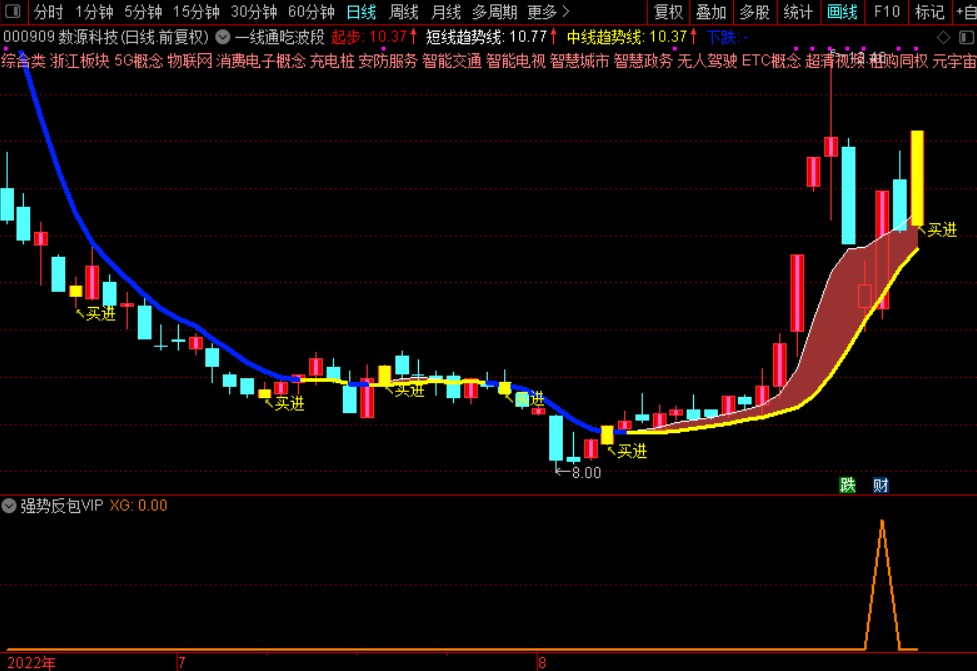Click the 买进 signal beside the latest yellow candle
This screenshot has height=671, width=977.
[x=941, y=230]
